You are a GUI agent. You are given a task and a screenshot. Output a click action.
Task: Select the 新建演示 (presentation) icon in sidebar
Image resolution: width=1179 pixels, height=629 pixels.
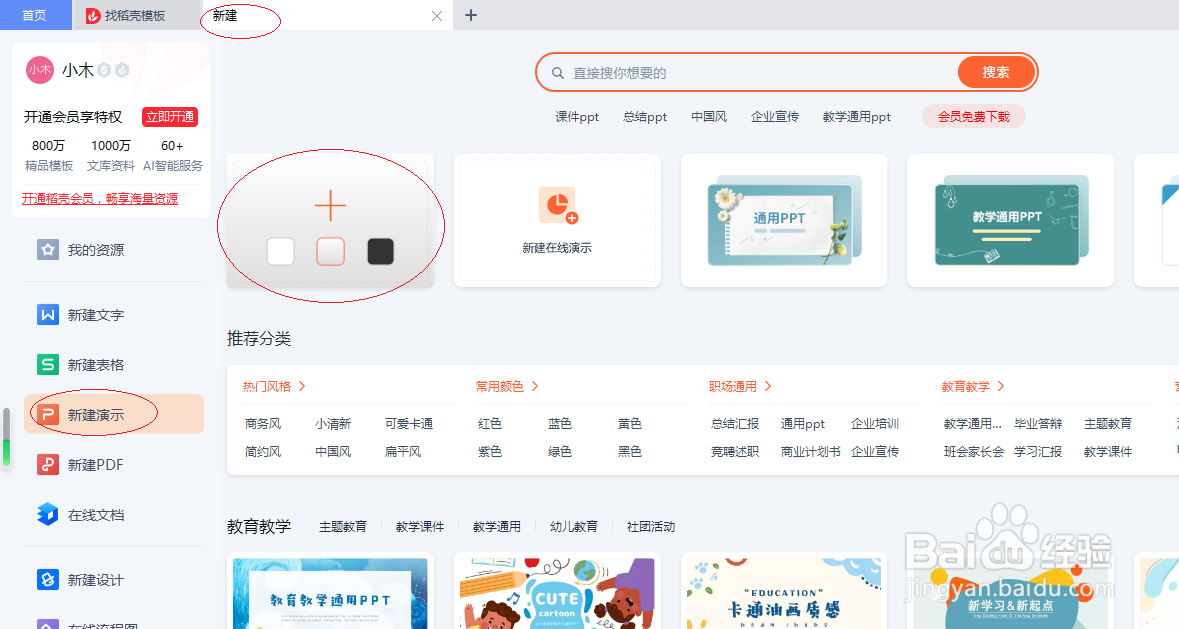(47, 413)
